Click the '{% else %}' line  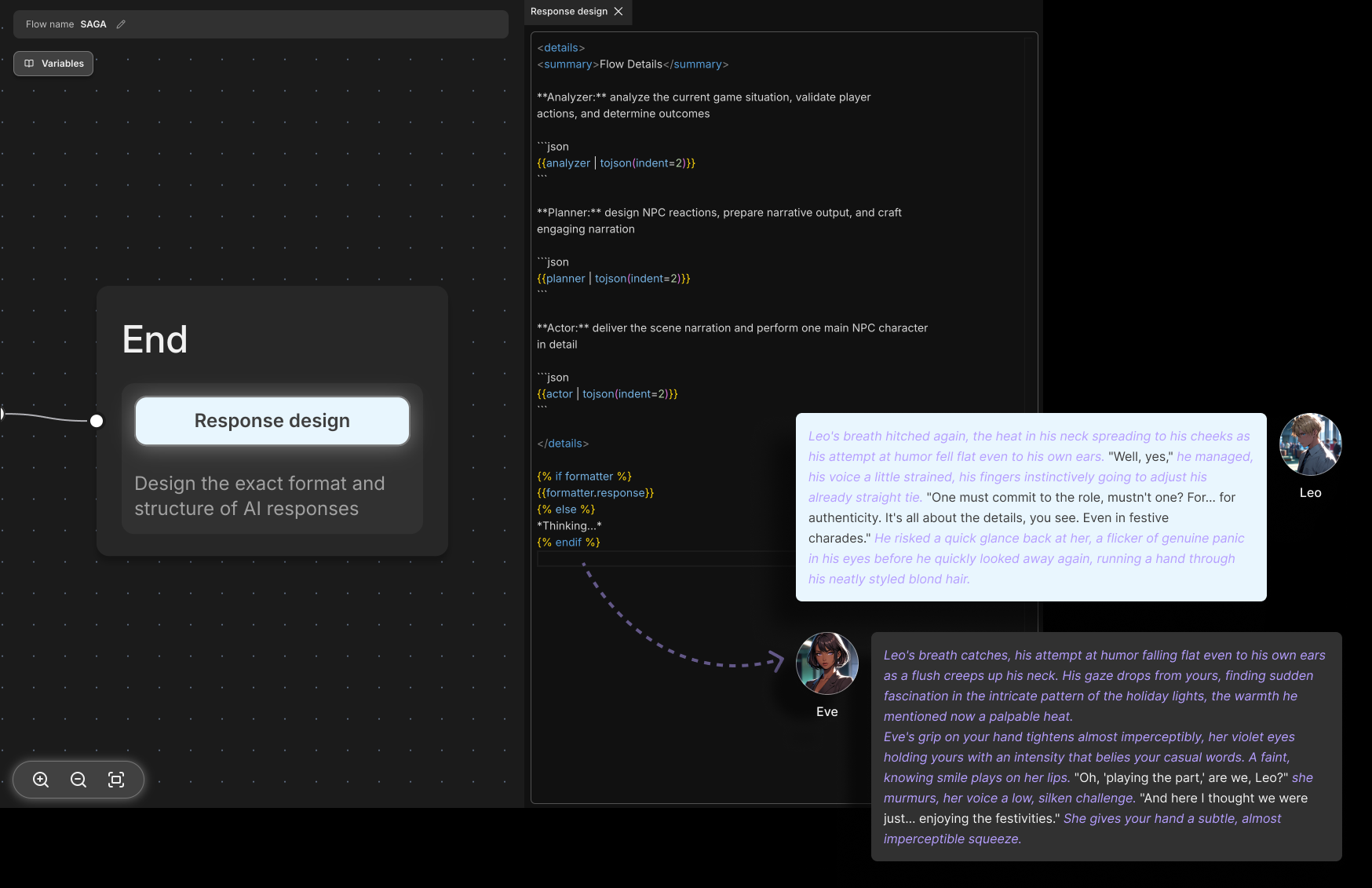coord(566,510)
